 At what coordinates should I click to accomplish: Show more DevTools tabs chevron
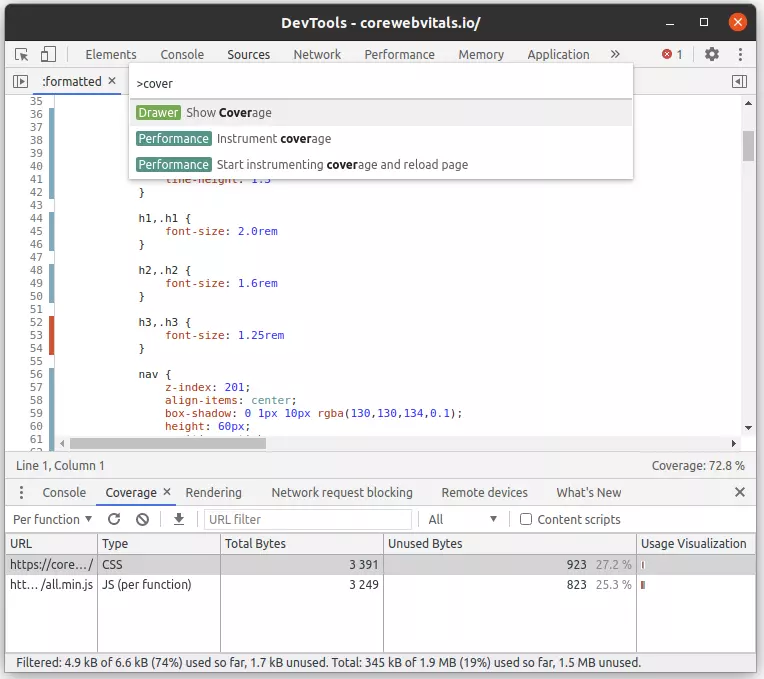pyautogui.click(x=615, y=54)
